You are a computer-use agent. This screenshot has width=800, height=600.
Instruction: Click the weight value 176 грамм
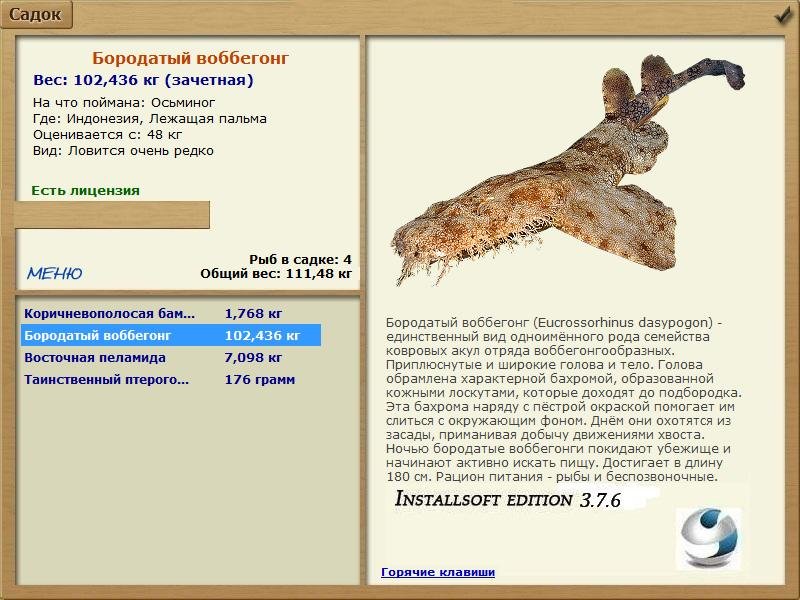point(260,379)
